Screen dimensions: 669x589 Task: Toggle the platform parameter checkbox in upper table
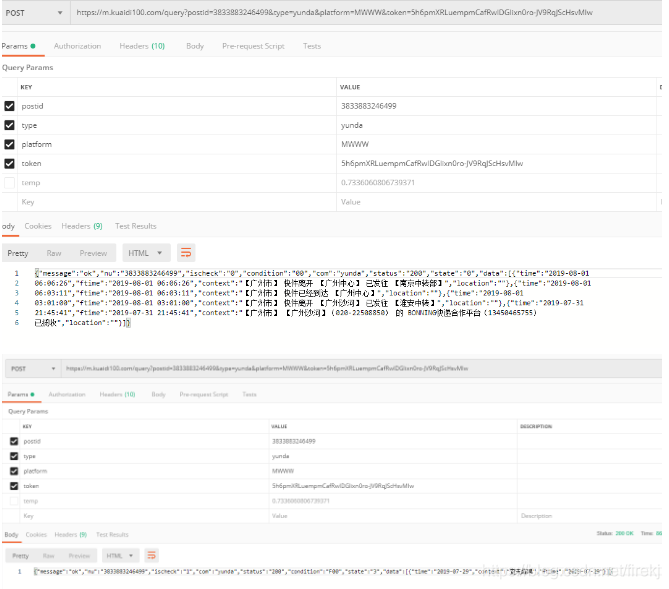(x=9, y=144)
